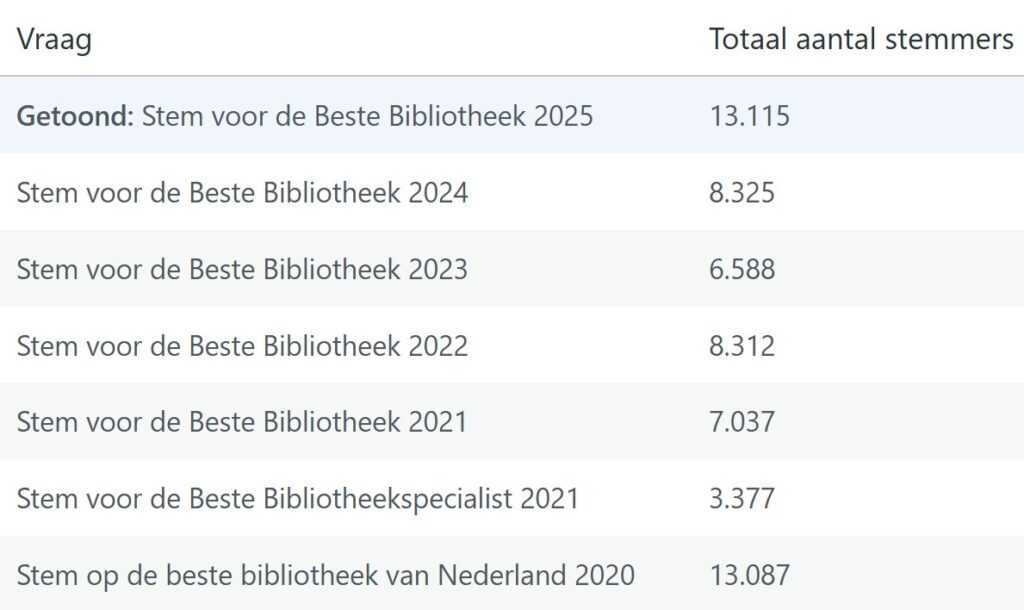
Task: Click the 8.312 voter count
Action: pyautogui.click(x=742, y=346)
